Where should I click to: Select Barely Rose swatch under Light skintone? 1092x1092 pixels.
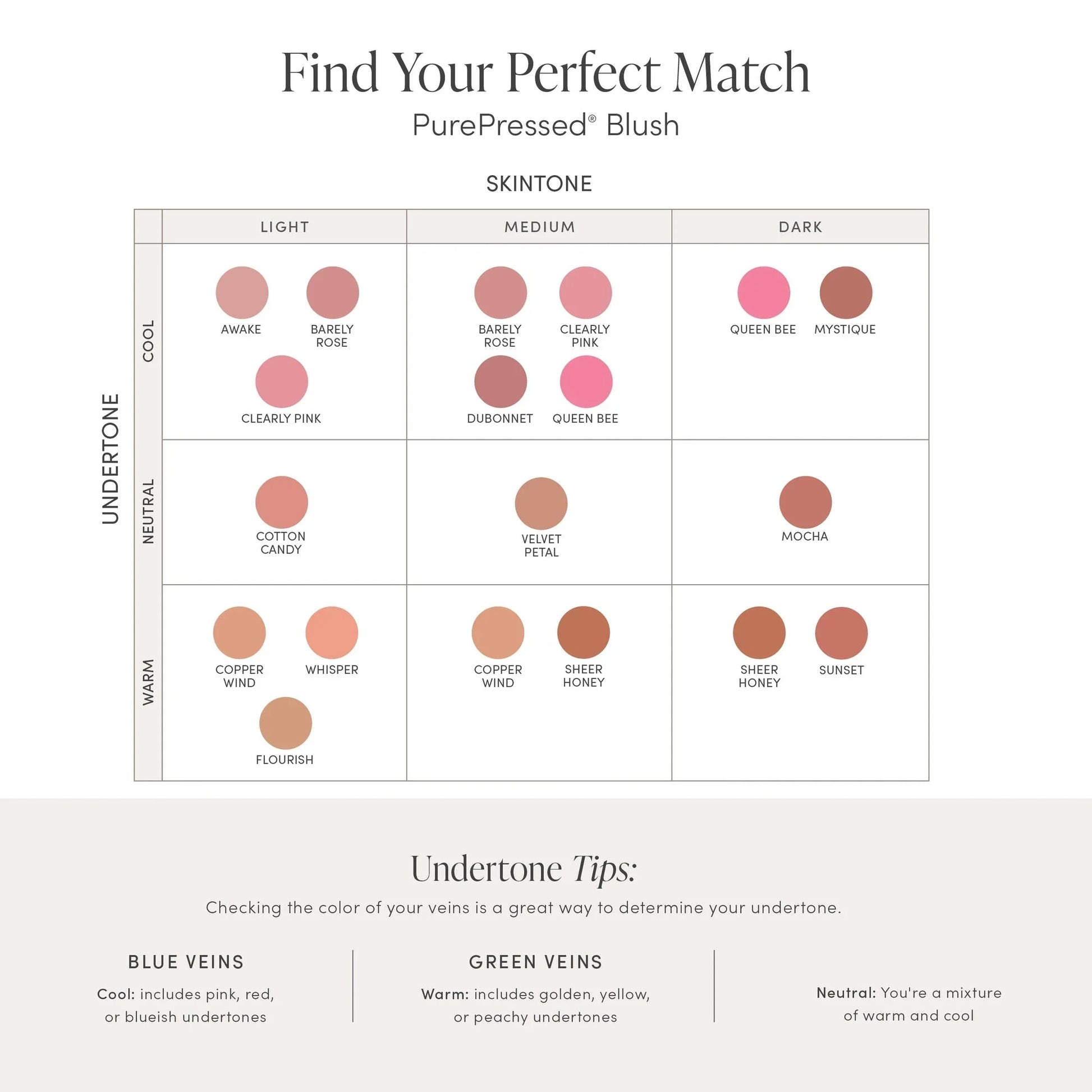pos(332,293)
